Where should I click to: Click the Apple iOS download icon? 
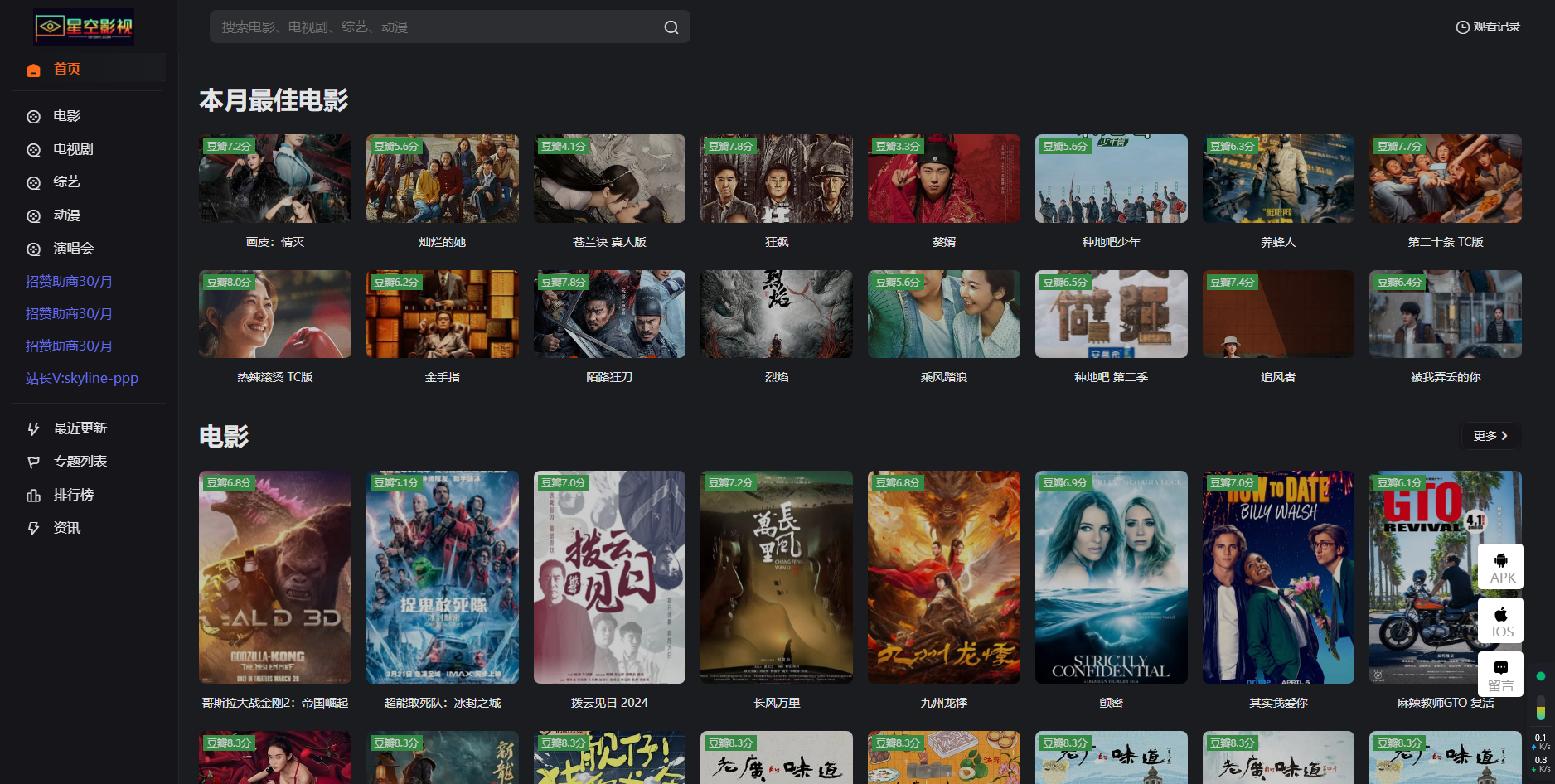click(1500, 614)
